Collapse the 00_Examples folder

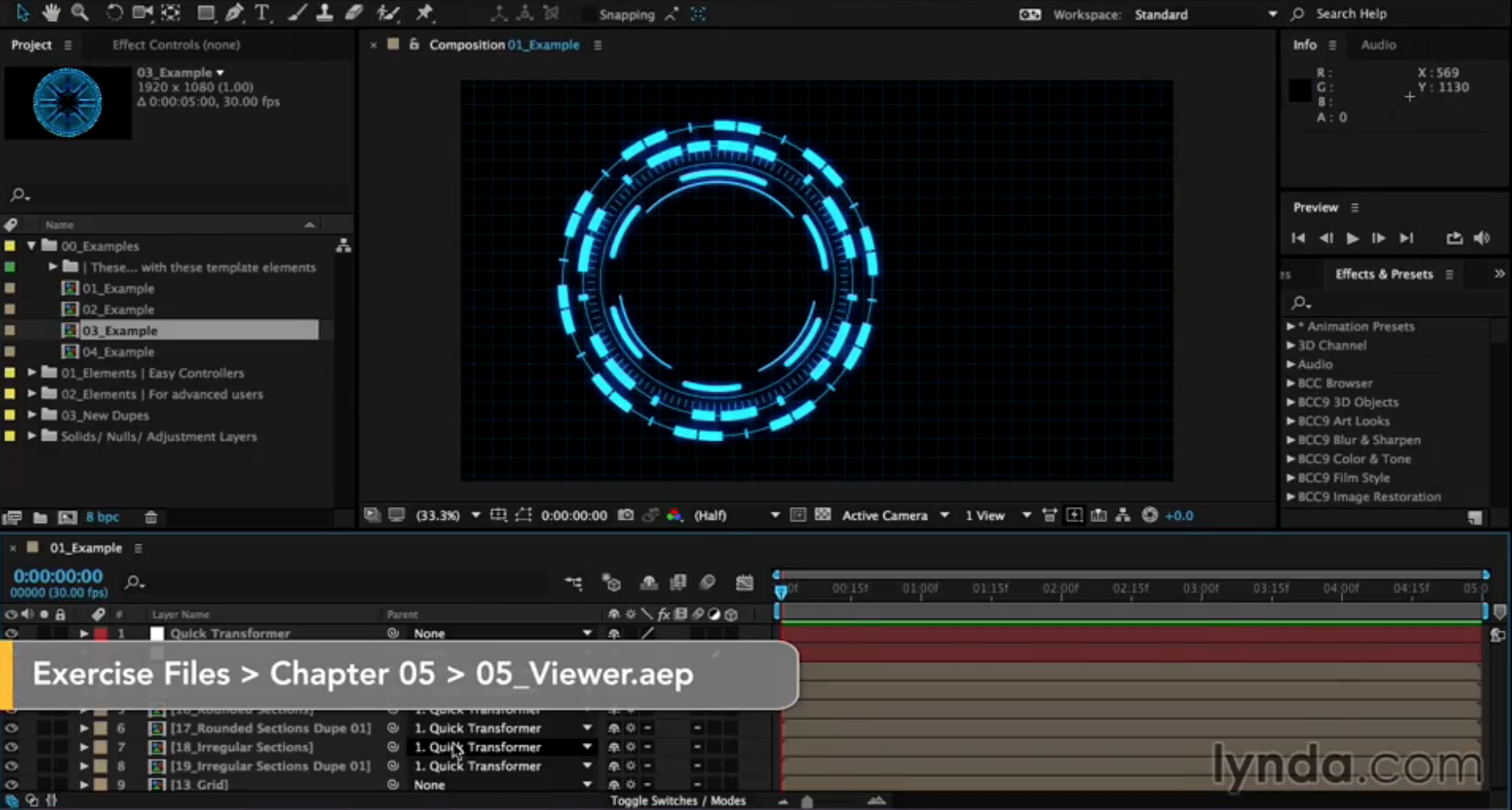(x=32, y=246)
